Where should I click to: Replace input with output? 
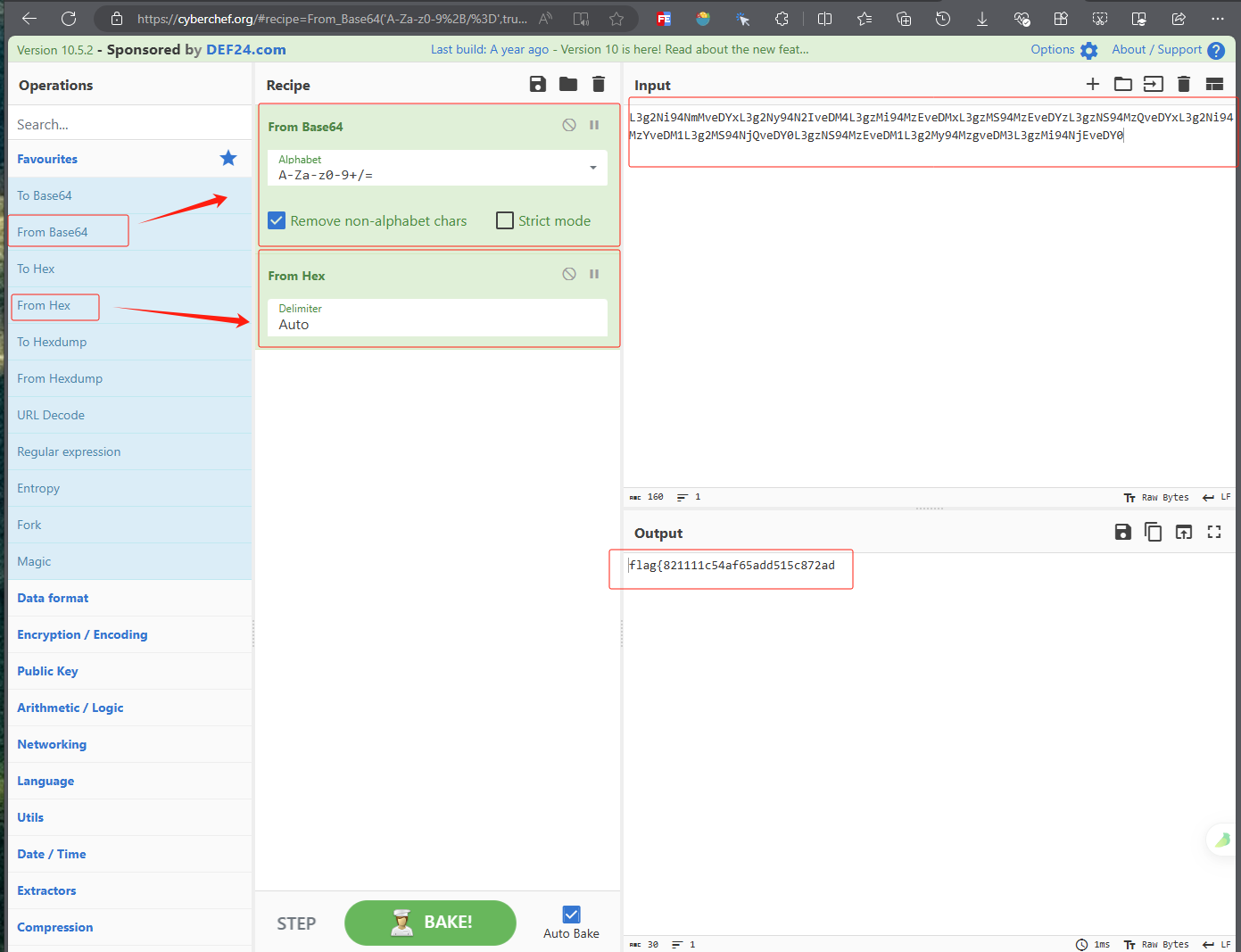tap(1184, 532)
